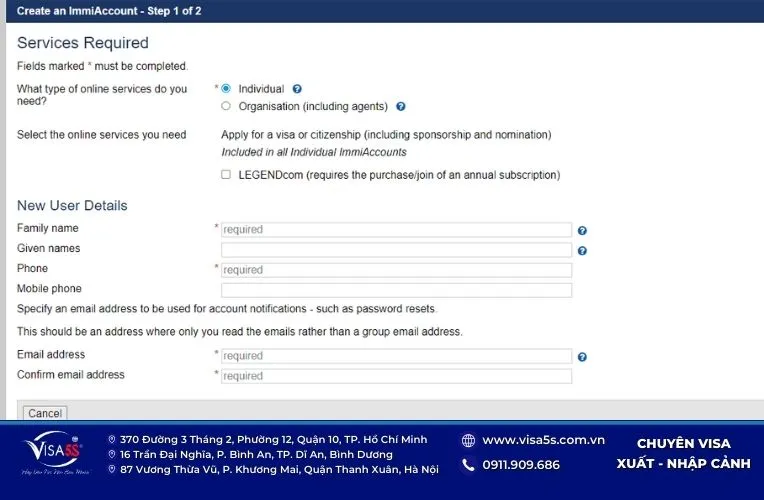The image size is (764, 500).
Task: Focus the Email address input field
Action: pos(396,356)
